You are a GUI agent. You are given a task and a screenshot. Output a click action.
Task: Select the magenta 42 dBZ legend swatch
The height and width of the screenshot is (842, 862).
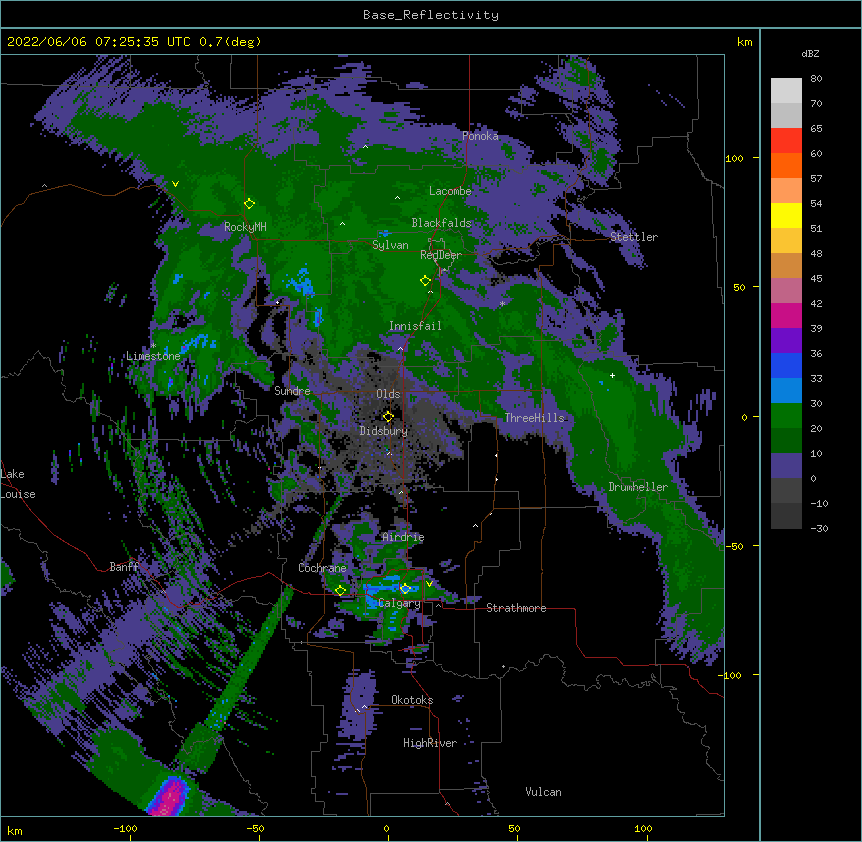(x=786, y=315)
